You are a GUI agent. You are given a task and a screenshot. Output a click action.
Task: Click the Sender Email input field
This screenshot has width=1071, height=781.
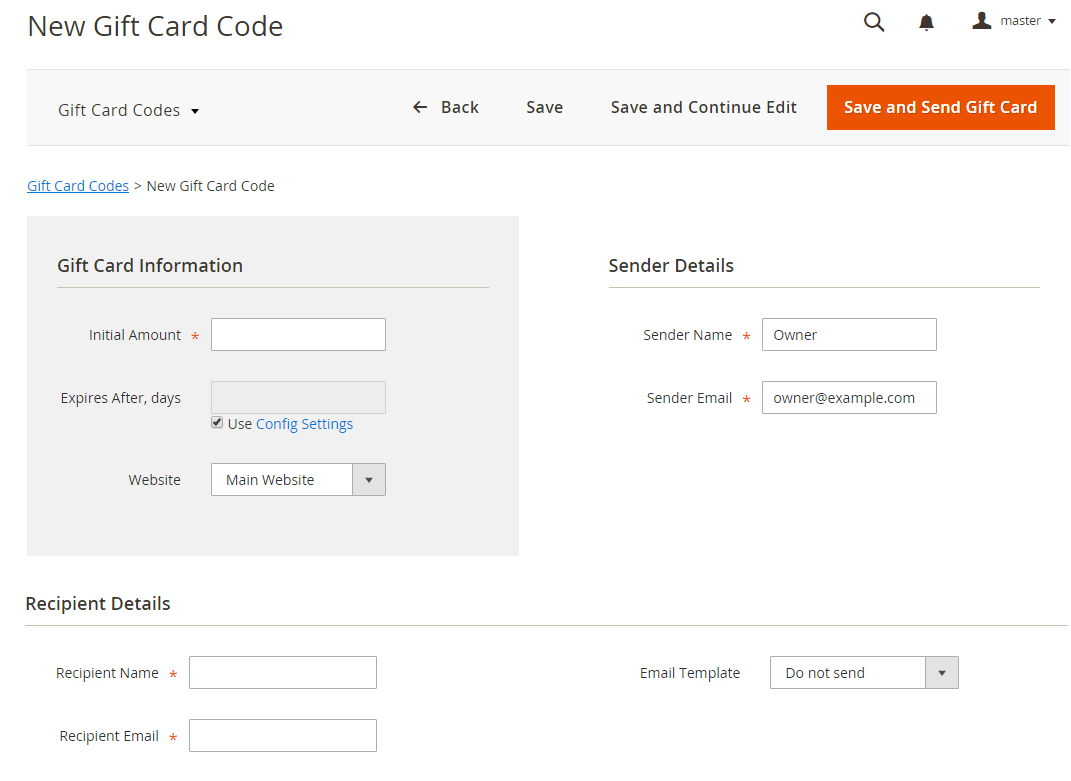point(849,398)
